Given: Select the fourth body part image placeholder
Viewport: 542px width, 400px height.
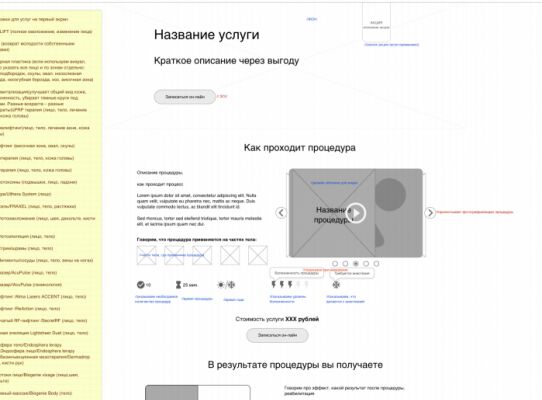Looking at the screenshot, I should coord(230,255).
